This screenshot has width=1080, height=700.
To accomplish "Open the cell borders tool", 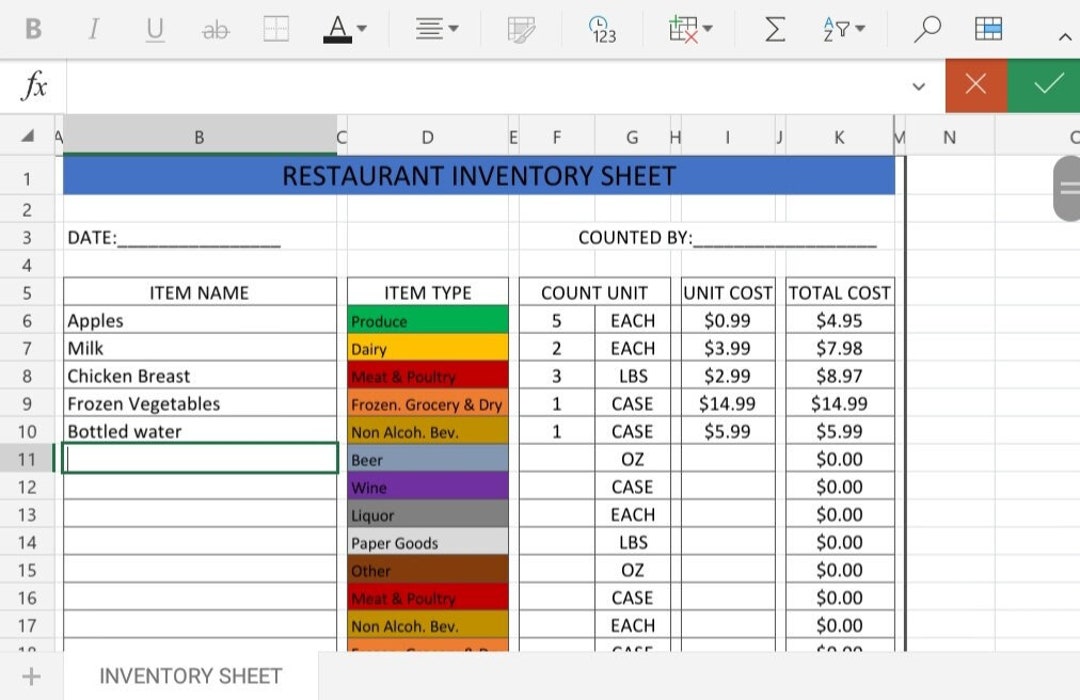I will (x=276, y=29).
